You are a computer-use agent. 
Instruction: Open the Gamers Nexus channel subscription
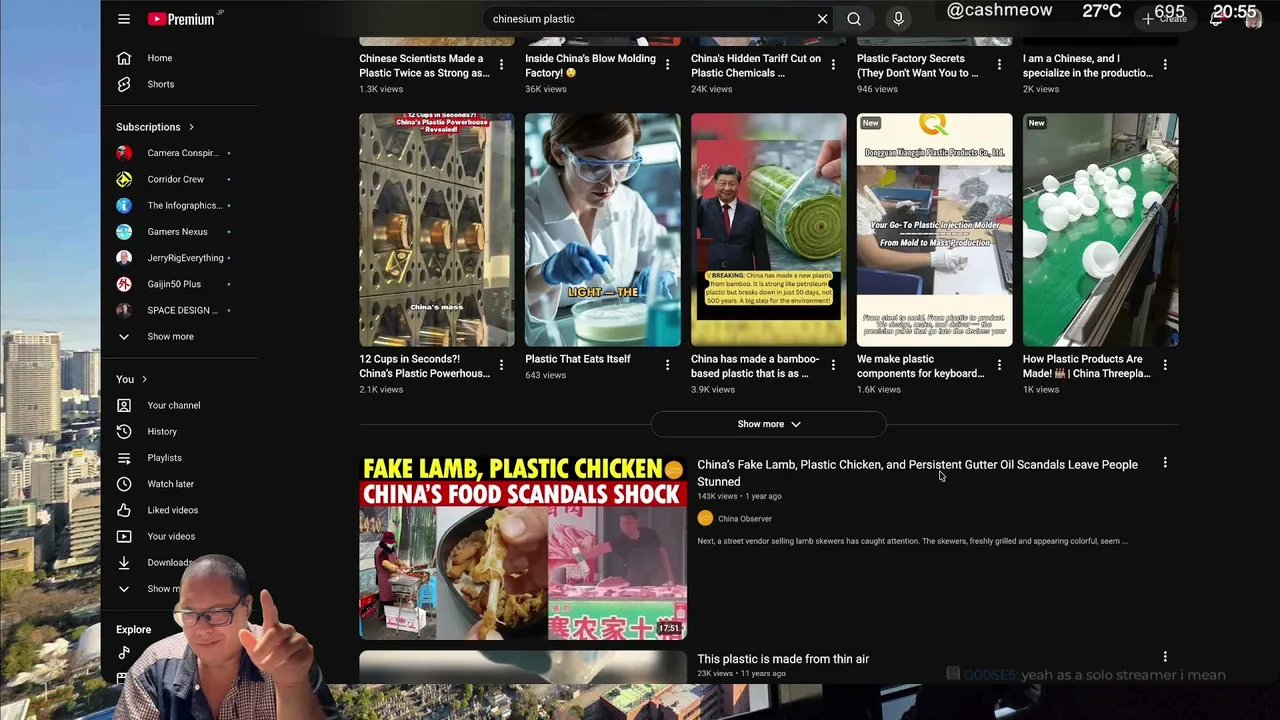[180, 232]
